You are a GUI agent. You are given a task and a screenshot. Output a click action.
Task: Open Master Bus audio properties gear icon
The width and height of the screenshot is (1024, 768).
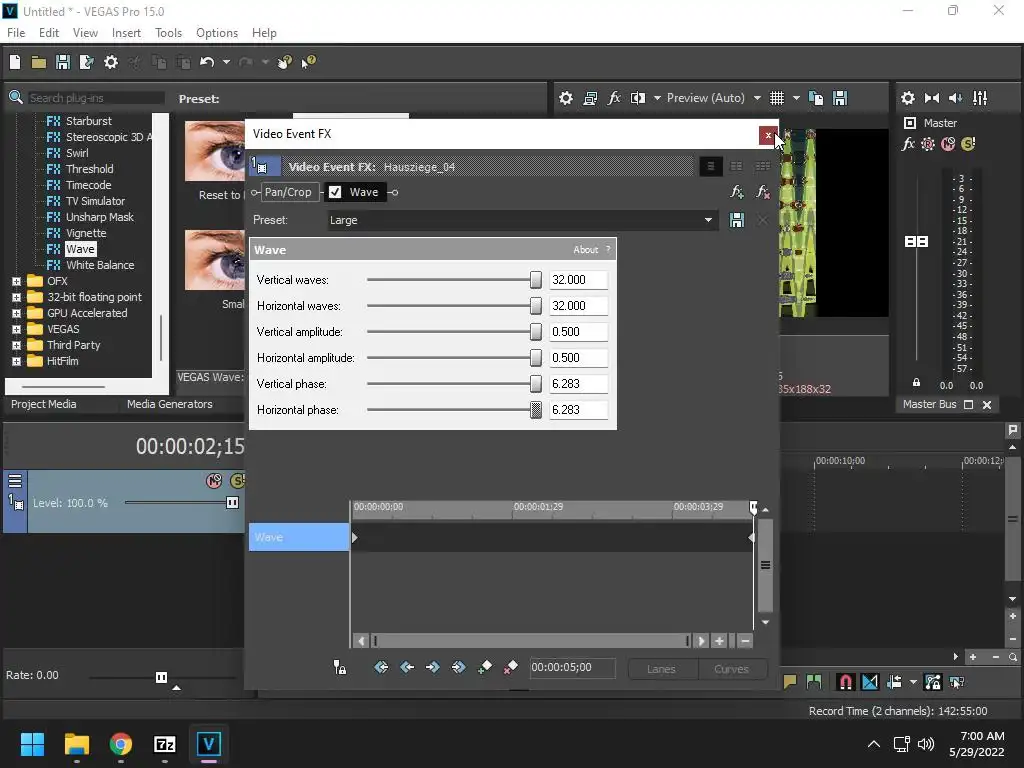click(x=908, y=98)
